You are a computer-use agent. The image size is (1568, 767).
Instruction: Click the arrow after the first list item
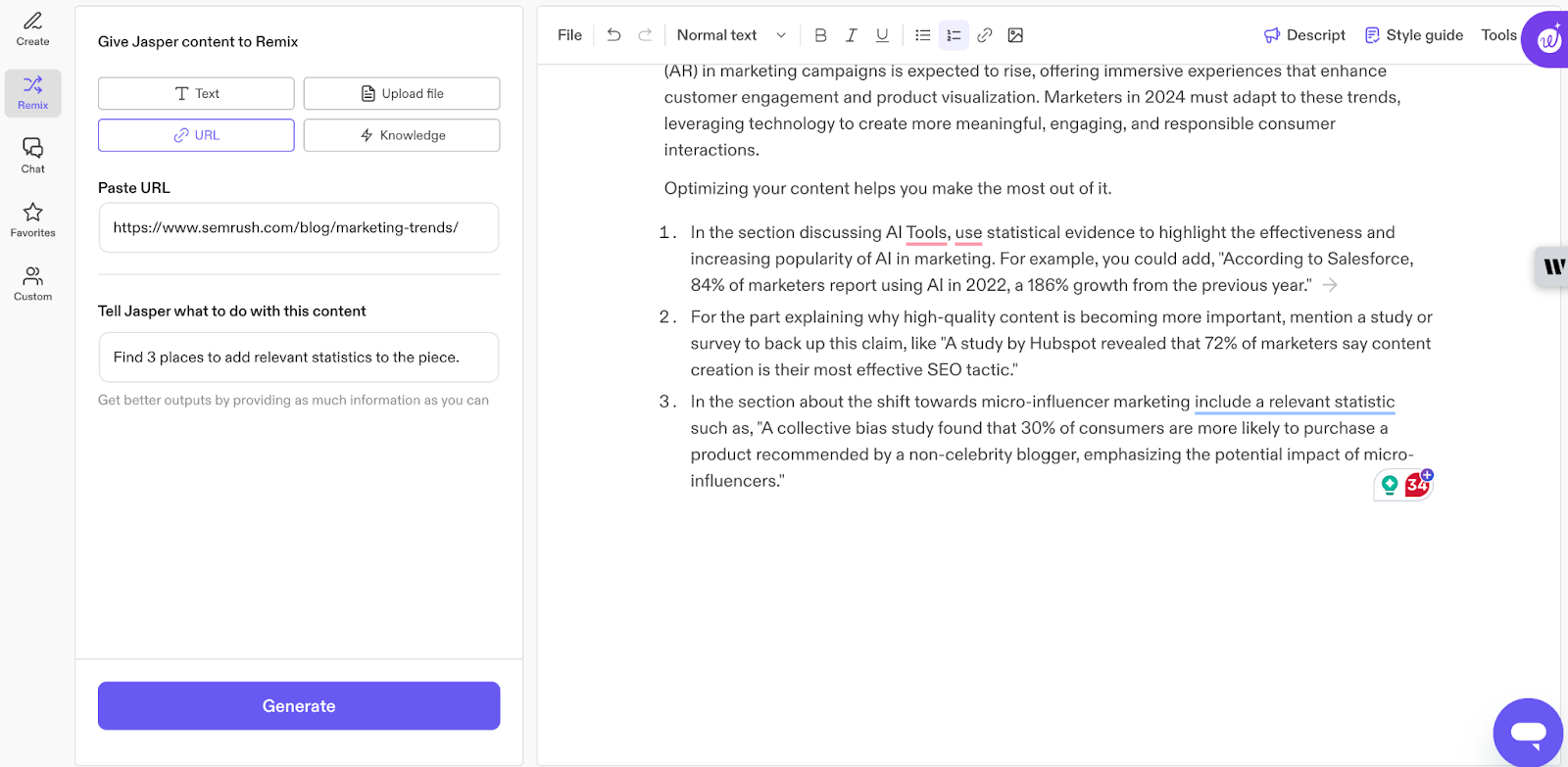[x=1330, y=285]
